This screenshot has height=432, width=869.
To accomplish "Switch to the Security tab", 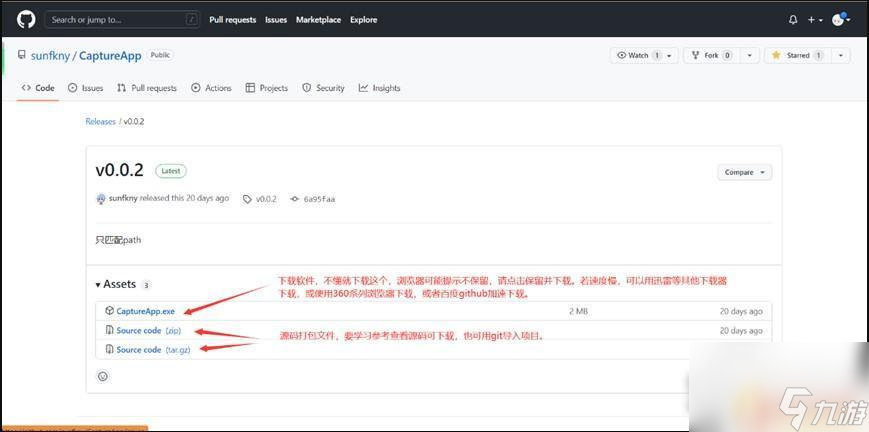I will click(x=323, y=88).
